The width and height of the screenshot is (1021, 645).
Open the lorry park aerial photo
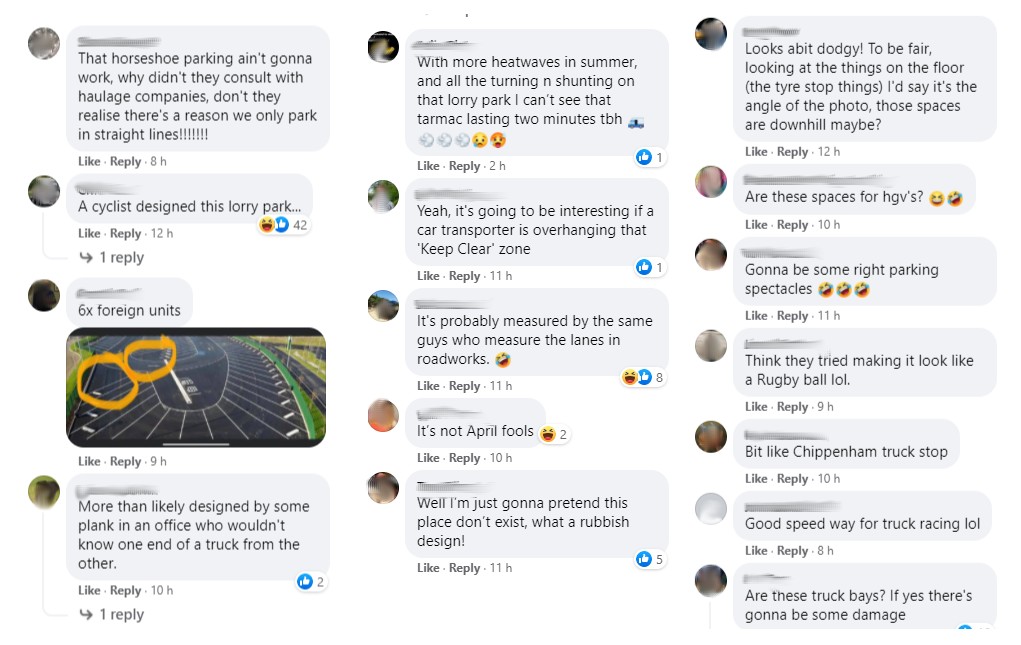(x=196, y=387)
